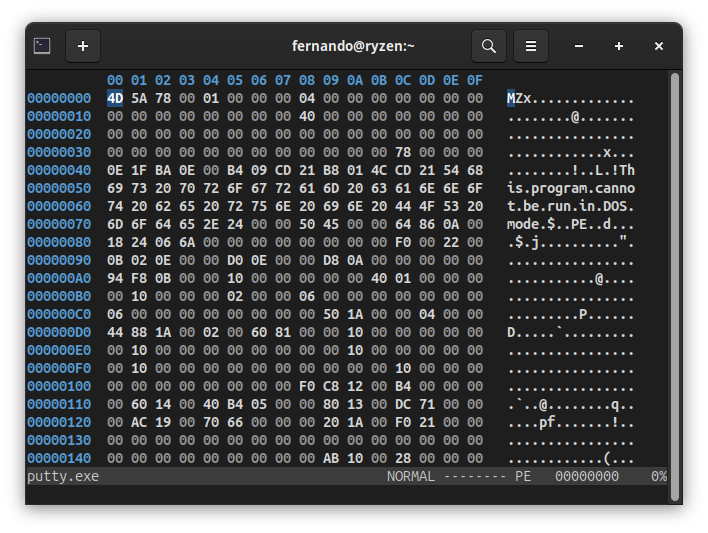708x533 pixels.
Task: Click the dashes field in status bar
Action: [x=475, y=477]
